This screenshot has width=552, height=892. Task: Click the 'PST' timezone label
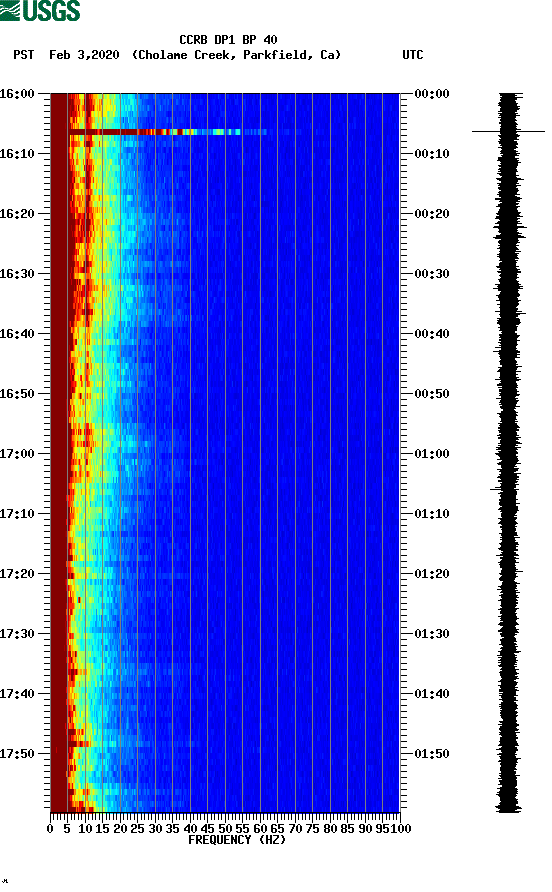24,55
